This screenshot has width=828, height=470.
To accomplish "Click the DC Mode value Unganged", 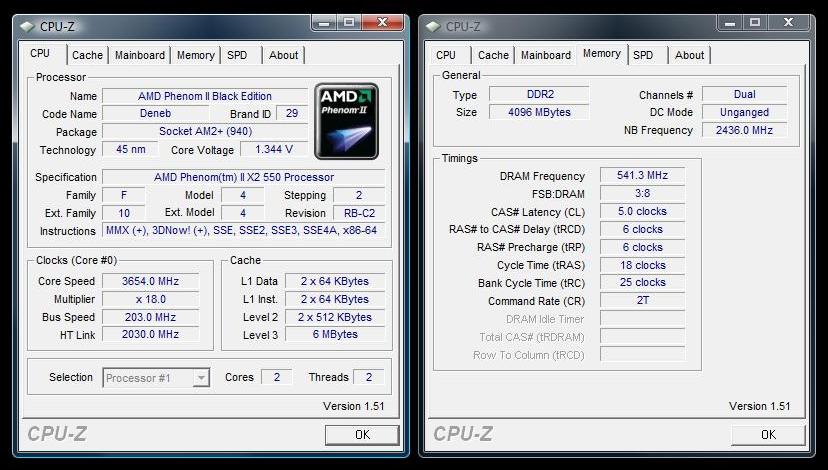I will tap(745, 112).
